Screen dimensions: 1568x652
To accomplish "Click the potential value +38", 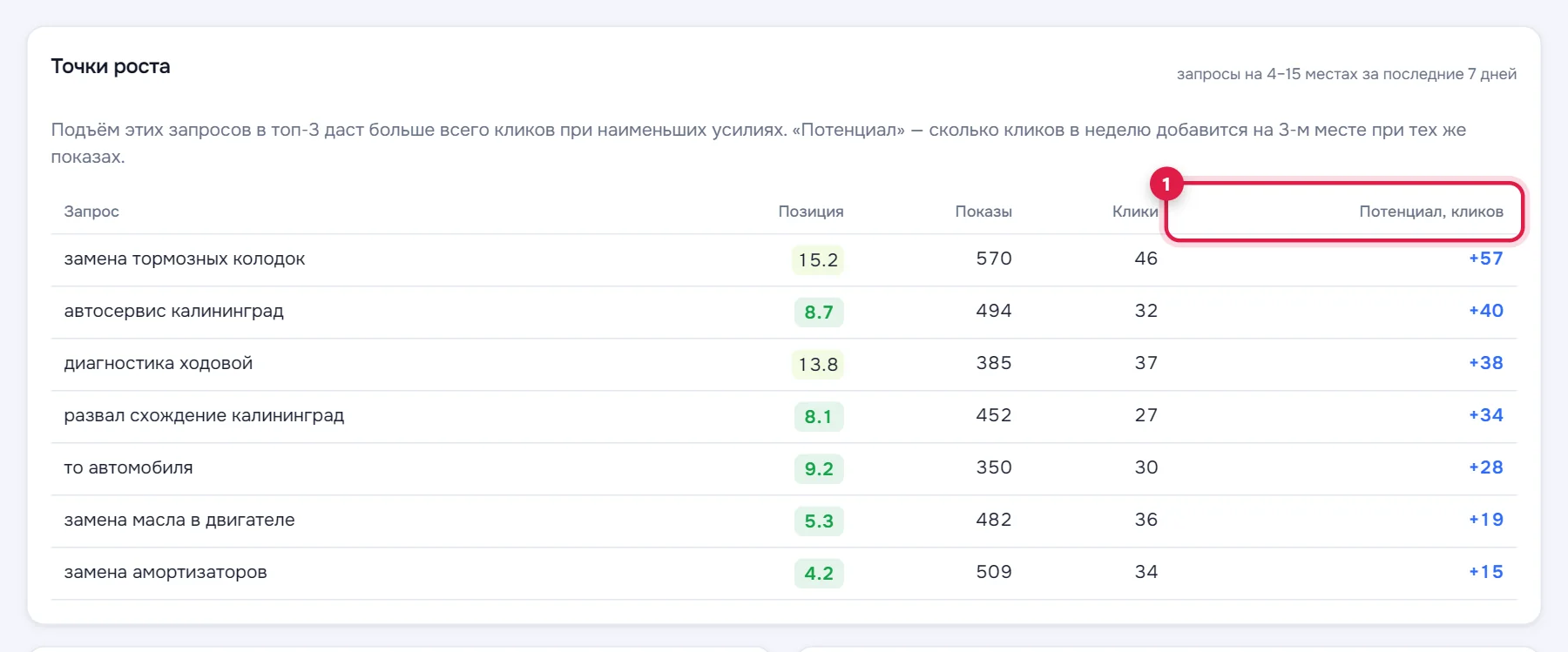I will pos(1486,363).
